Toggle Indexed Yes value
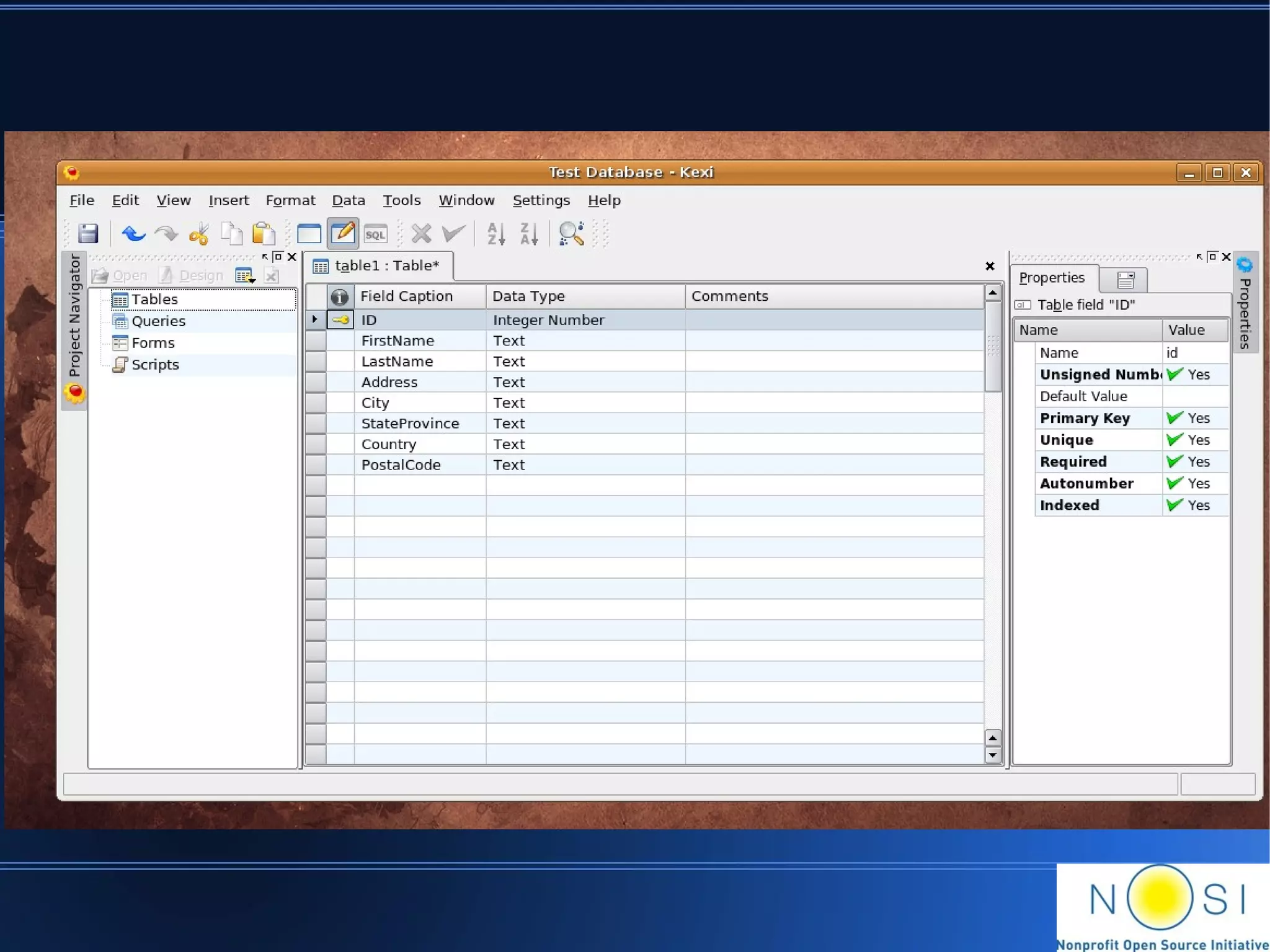This screenshot has height=952, width=1270. [1195, 505]
